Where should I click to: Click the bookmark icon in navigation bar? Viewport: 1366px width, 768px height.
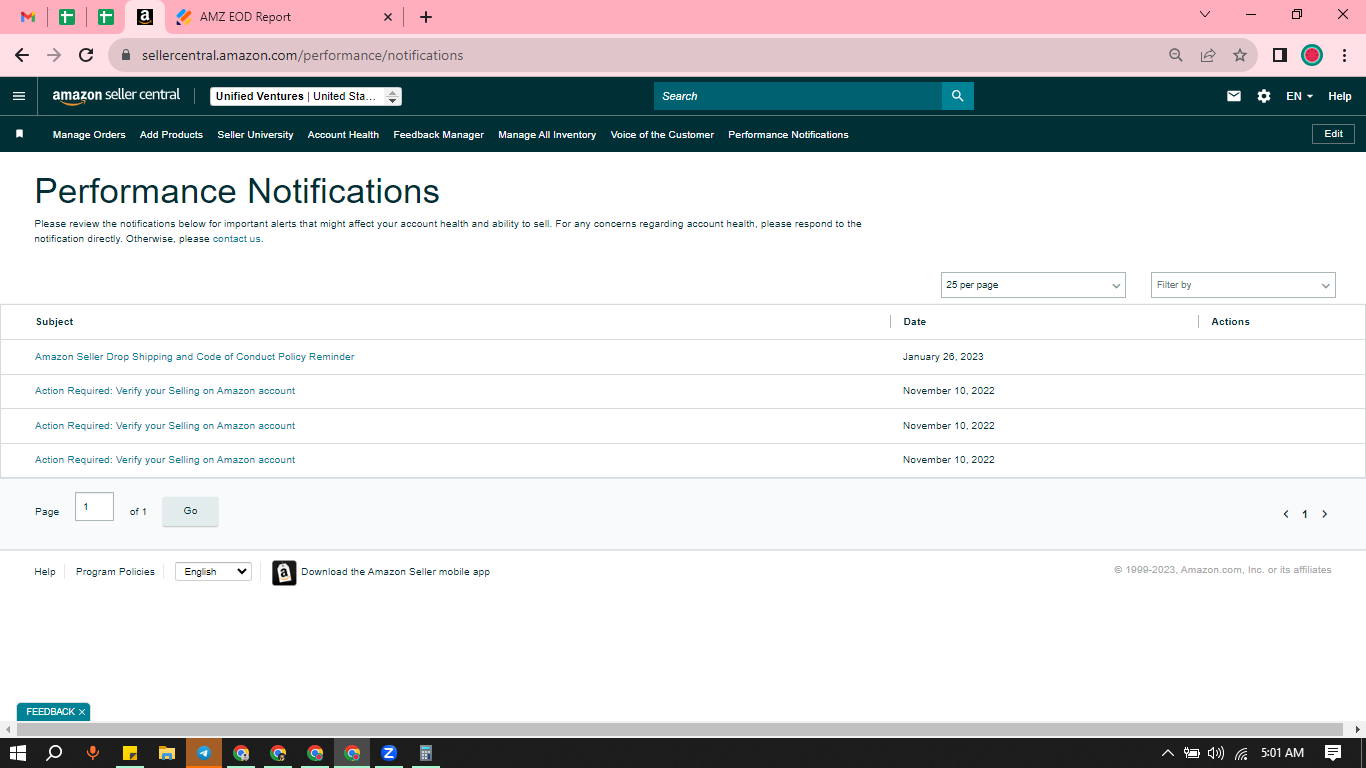coord(19,134)
